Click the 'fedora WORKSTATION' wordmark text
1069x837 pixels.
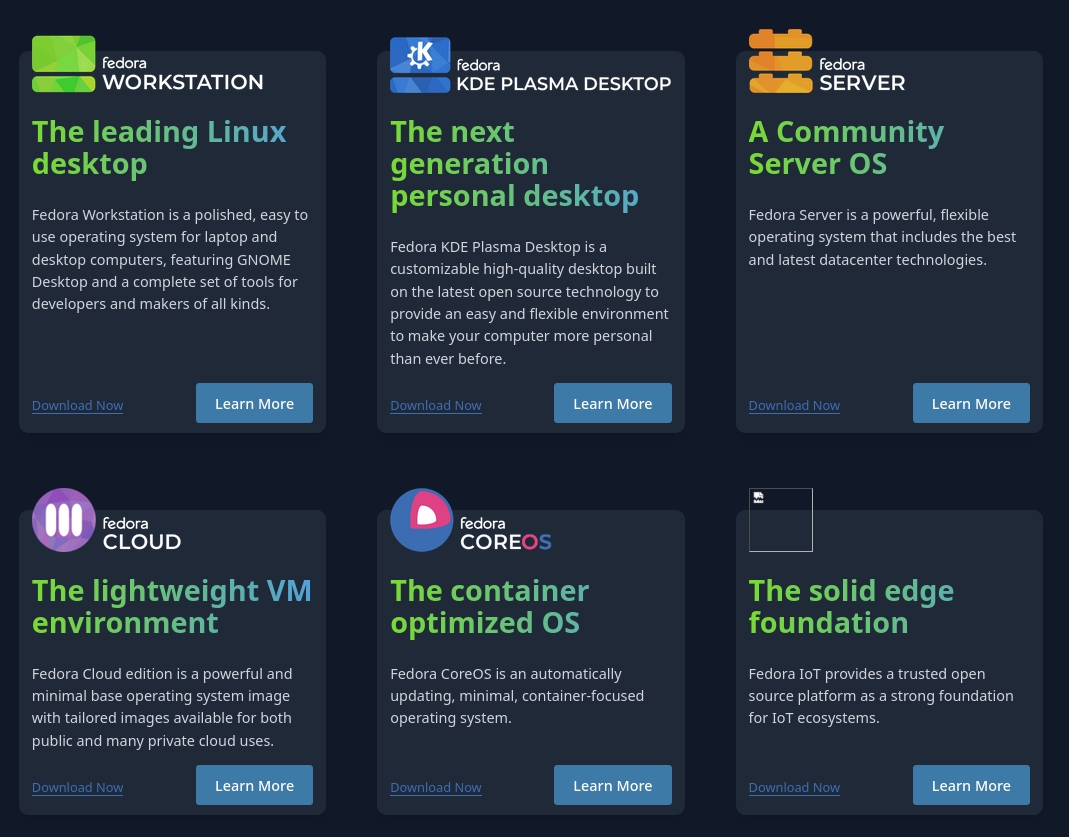(183, 74)
